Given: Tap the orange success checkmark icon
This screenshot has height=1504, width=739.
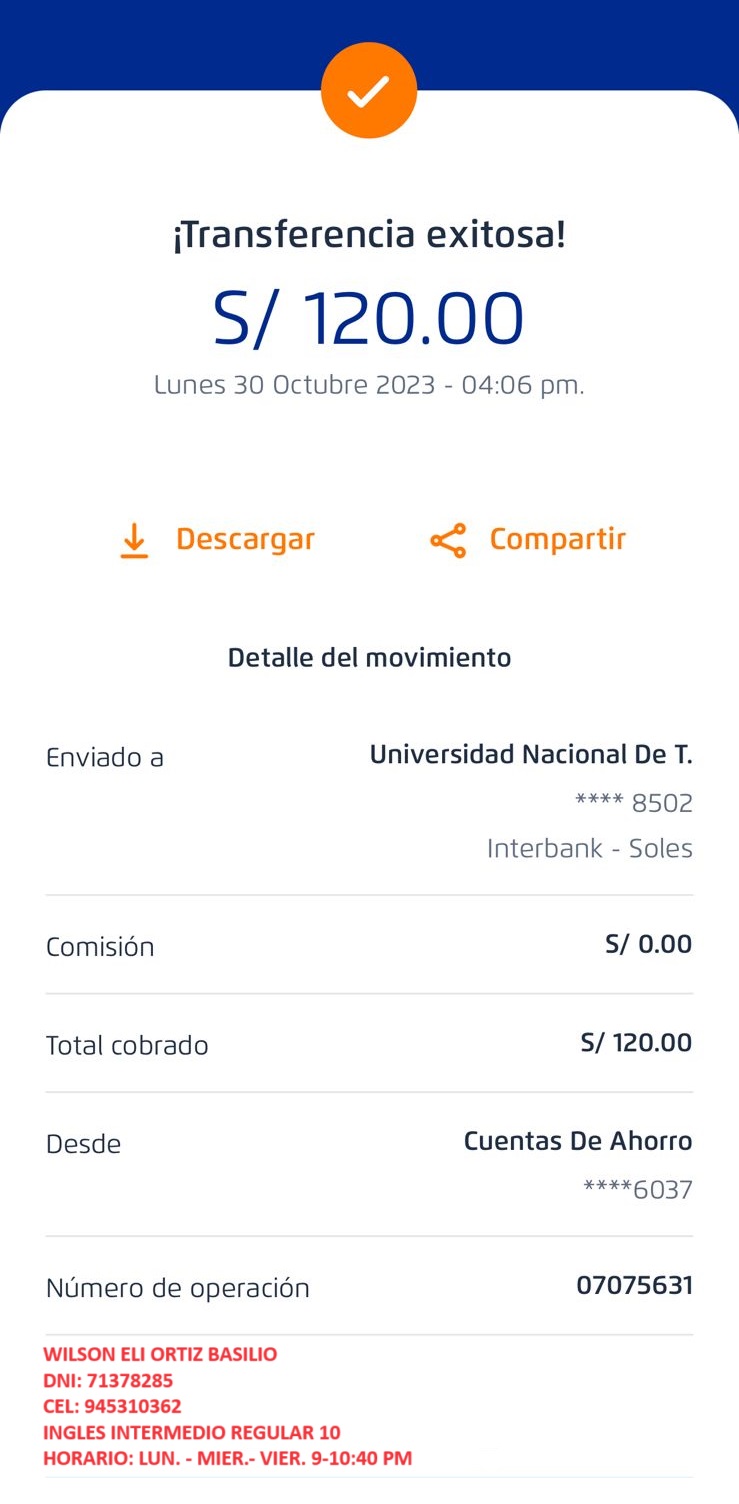Looking at the screenshot, I should tap(369, 91).
